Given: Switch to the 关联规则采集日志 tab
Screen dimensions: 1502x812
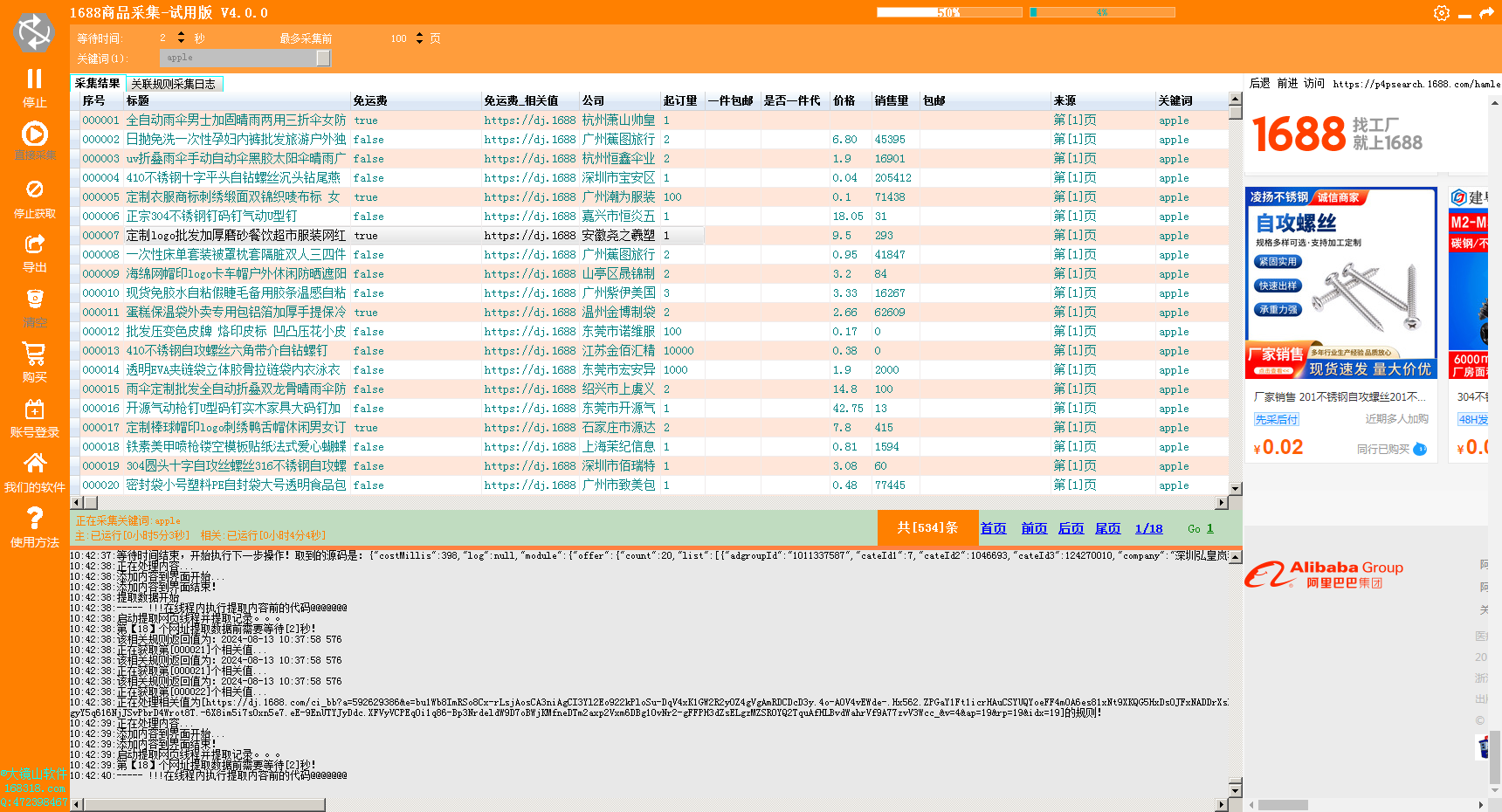Looking at the screenshot, I should [174, 84].
